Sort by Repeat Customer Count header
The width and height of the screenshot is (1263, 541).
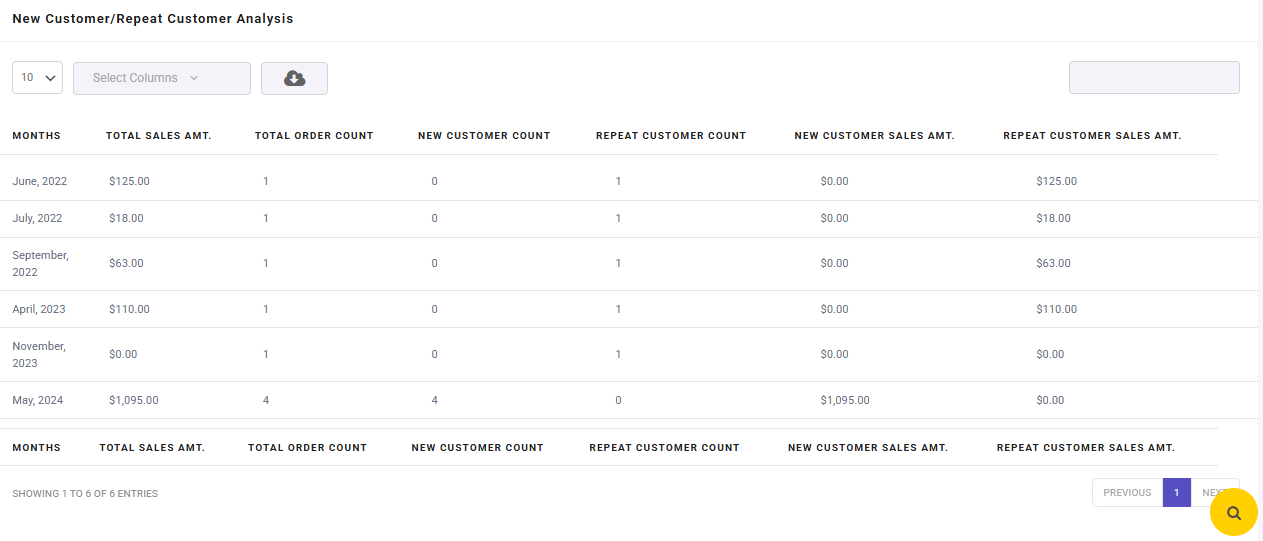671,136
